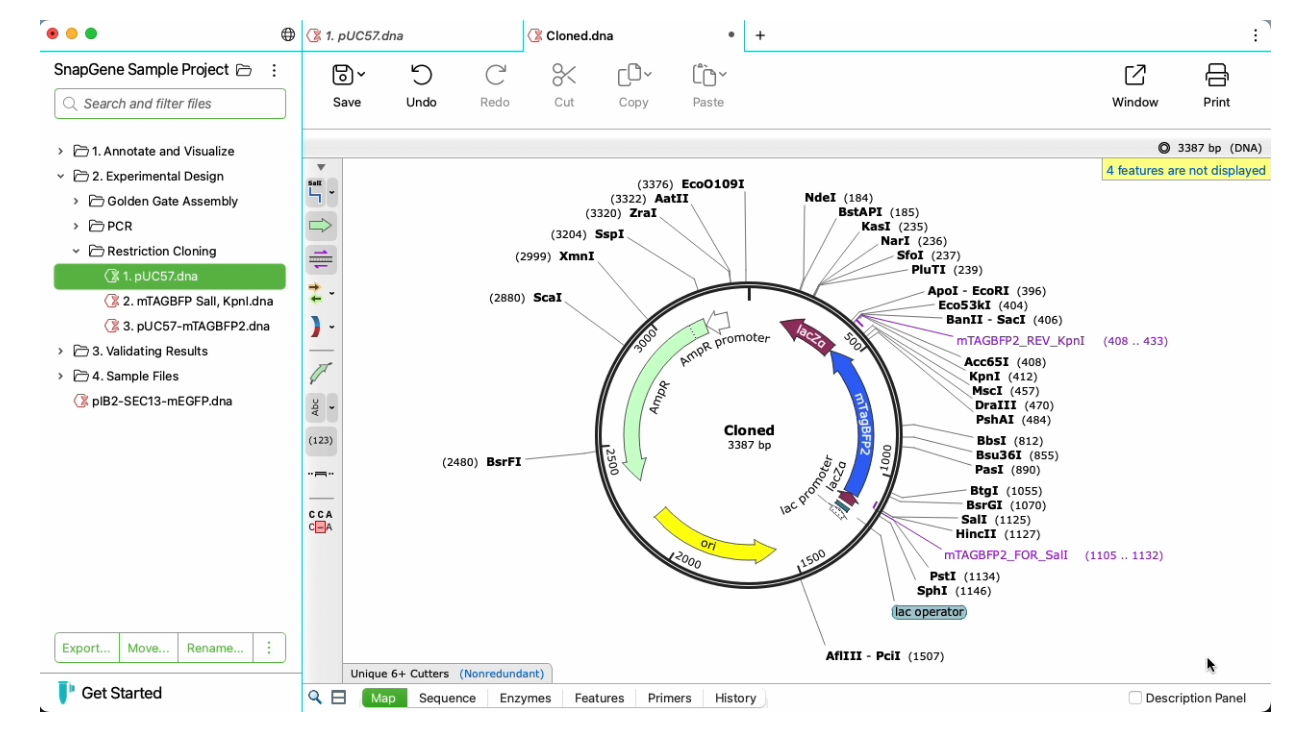Collapse the Restriction Cloning folder

tap(76, 251)
